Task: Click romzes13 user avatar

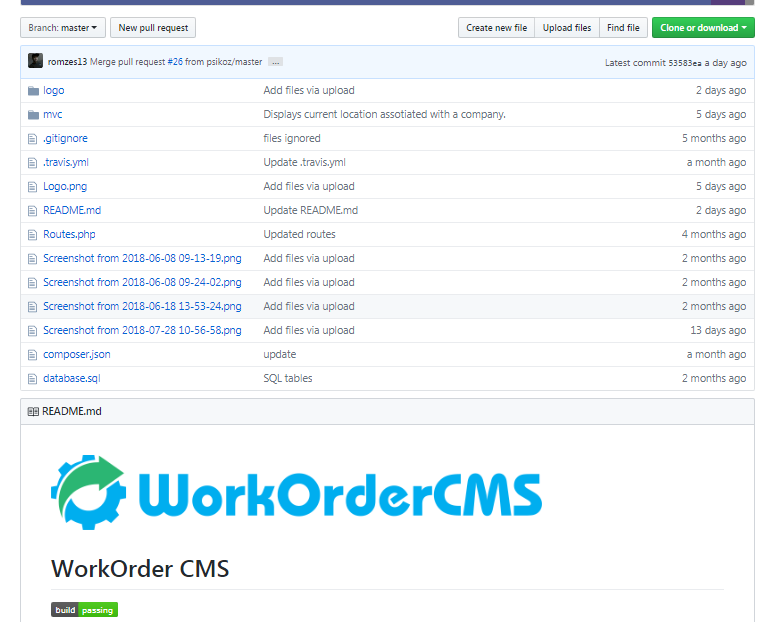Action: tap(35, 61)
